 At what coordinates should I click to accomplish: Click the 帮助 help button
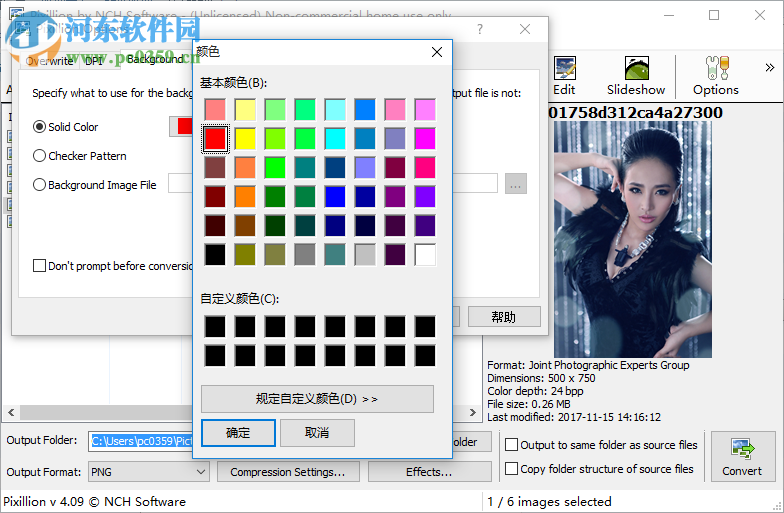504,317
